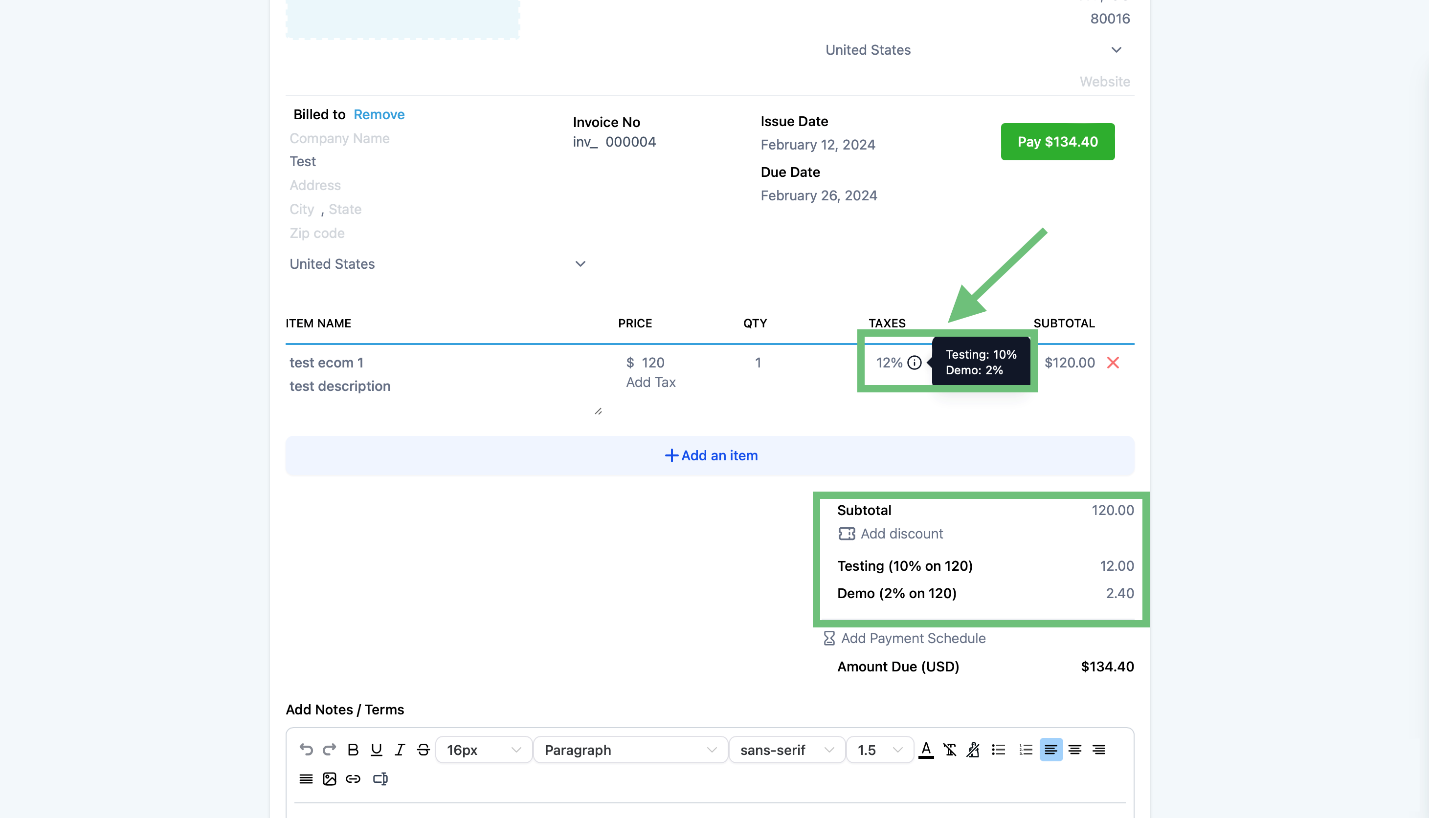
Task: Edit the item price 120
Action: (x=653, y=363)
